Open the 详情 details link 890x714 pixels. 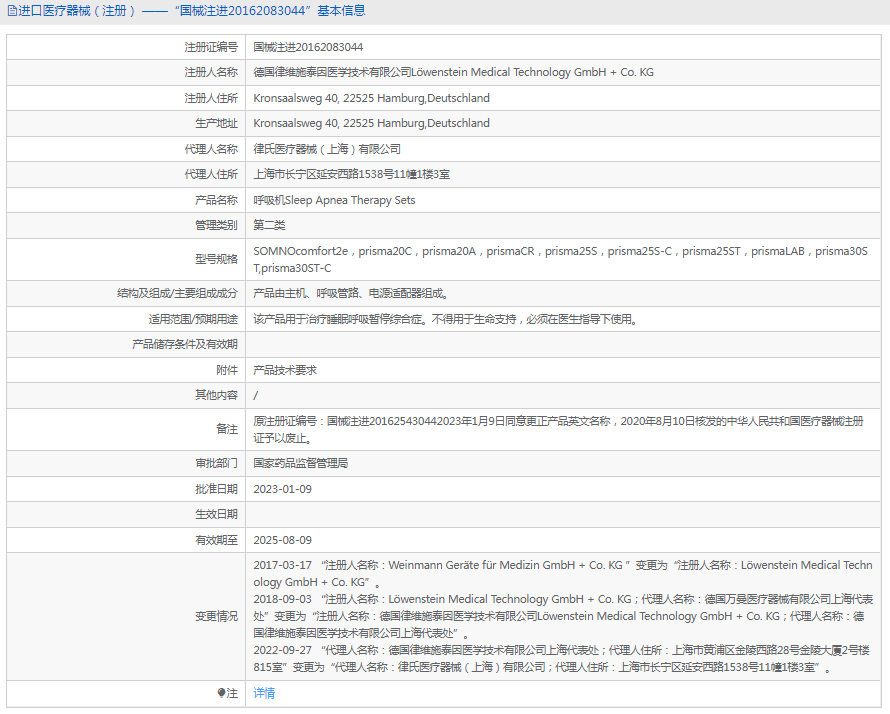point(264,693)
